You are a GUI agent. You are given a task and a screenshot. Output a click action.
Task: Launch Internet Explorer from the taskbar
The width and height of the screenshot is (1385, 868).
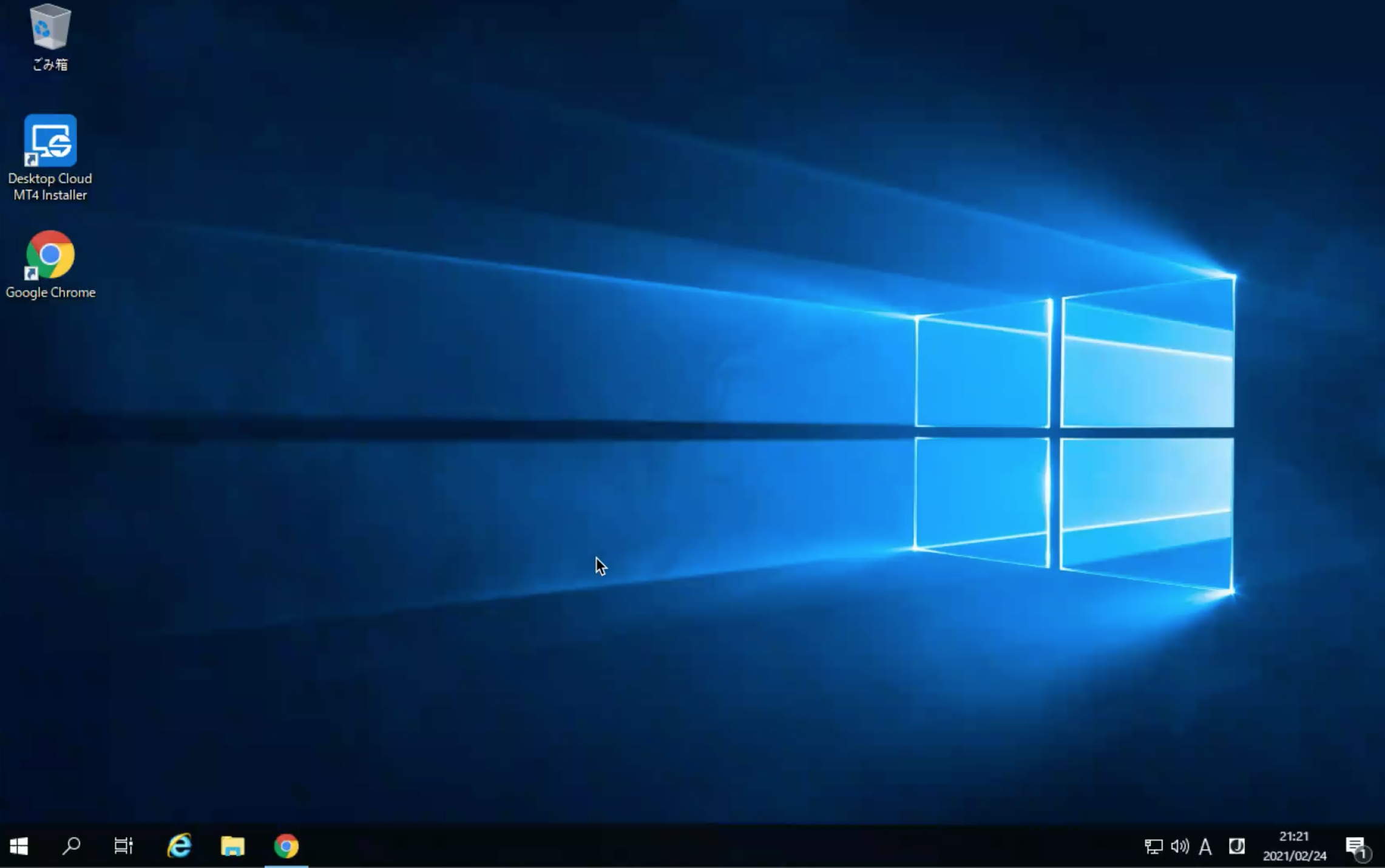[180, 846]
